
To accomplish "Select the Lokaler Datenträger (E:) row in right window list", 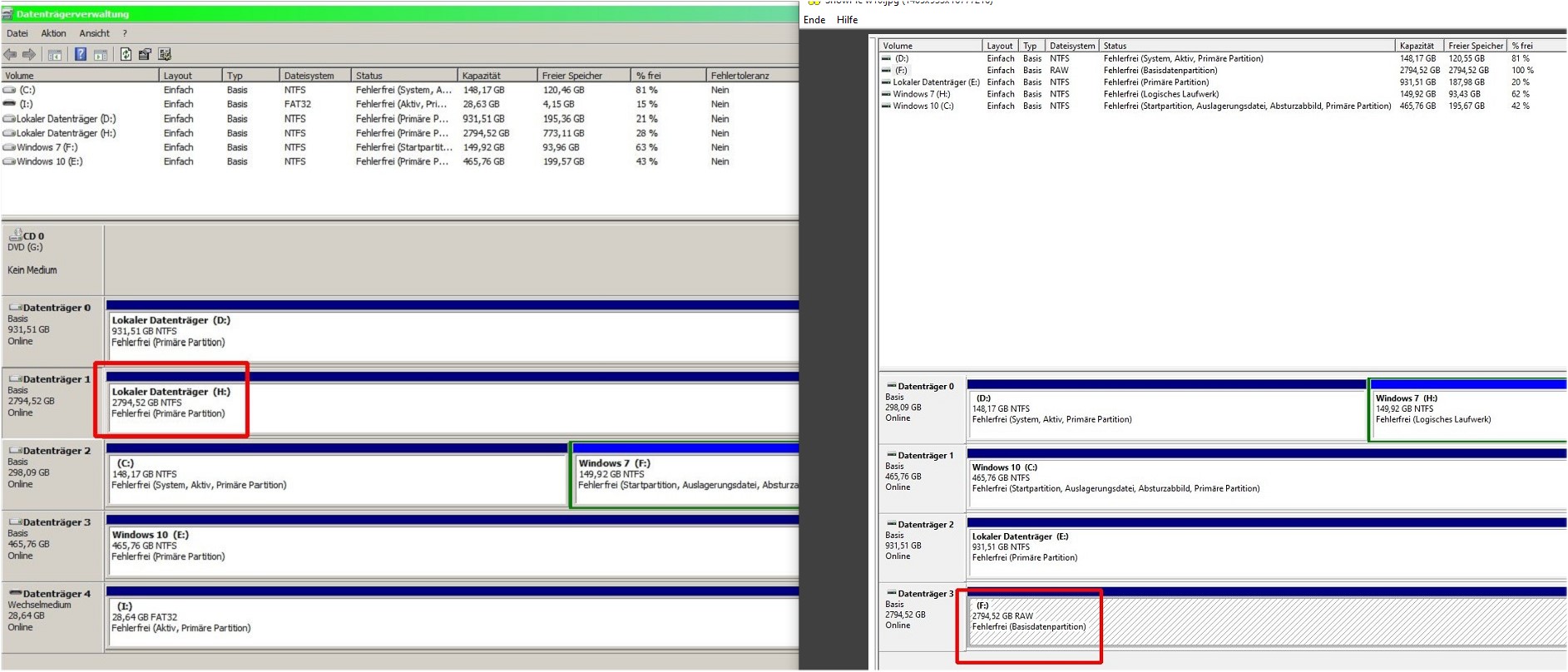I will [1222, 82].
